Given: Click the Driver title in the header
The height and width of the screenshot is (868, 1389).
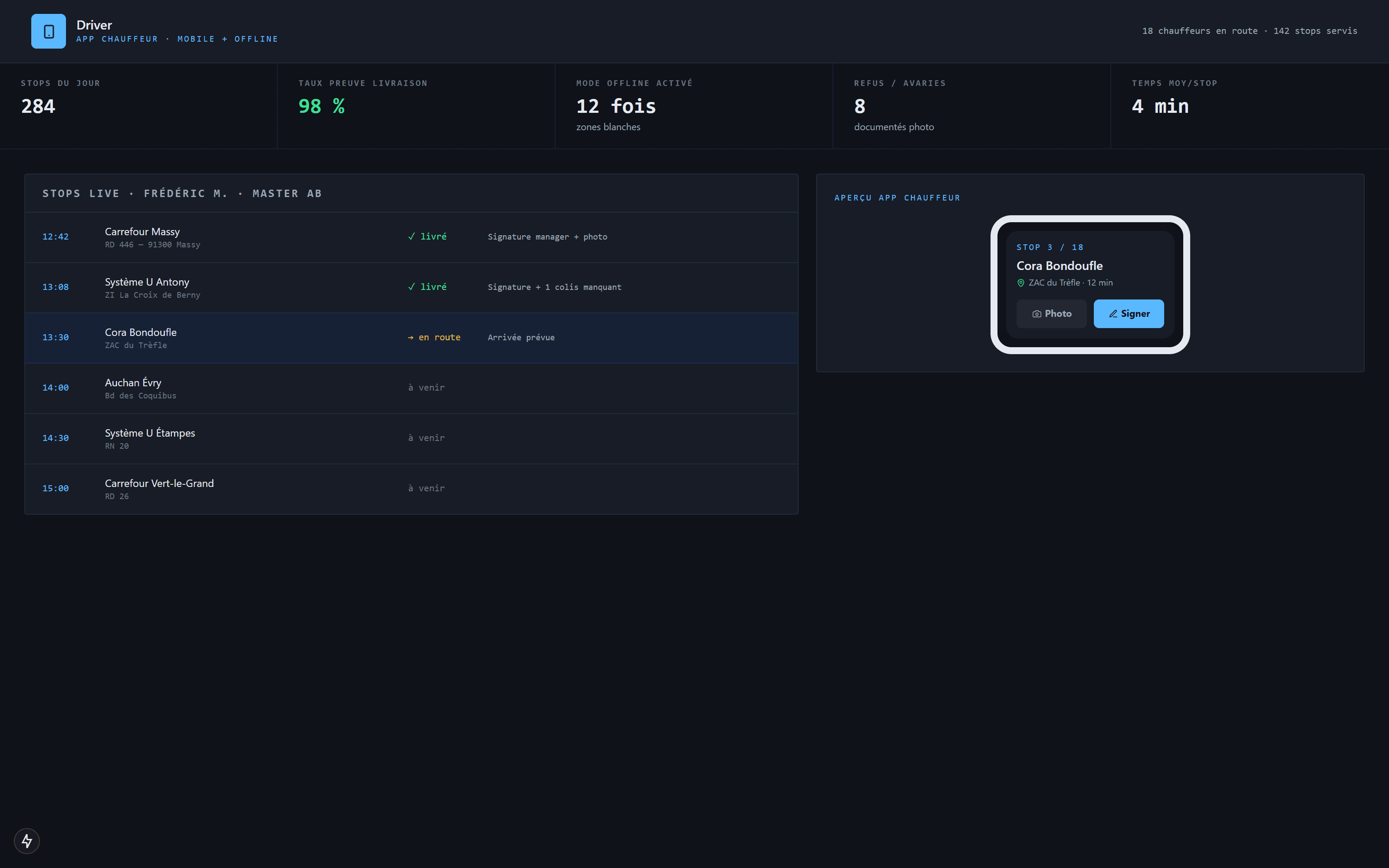Looking at the screenshot, I should tap(94, 25).
